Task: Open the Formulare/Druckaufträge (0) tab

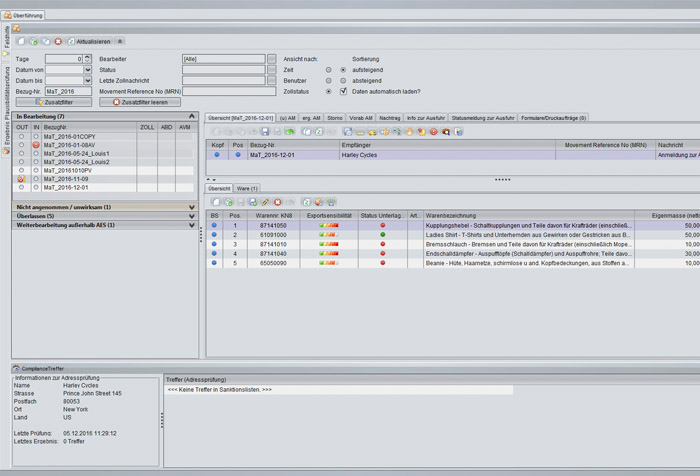Action: coord(553,118)
